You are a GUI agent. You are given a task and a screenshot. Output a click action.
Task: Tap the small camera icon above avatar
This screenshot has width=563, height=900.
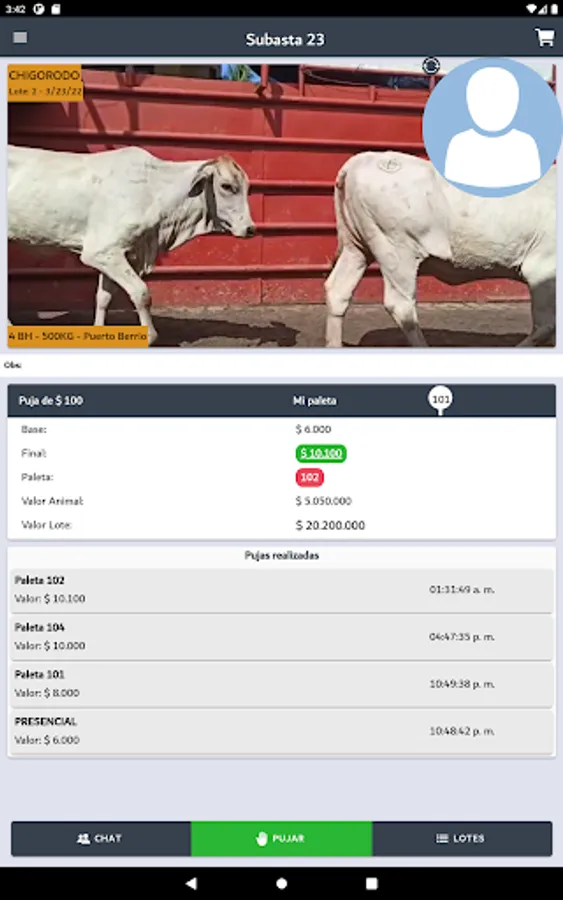tap(431, 65)
